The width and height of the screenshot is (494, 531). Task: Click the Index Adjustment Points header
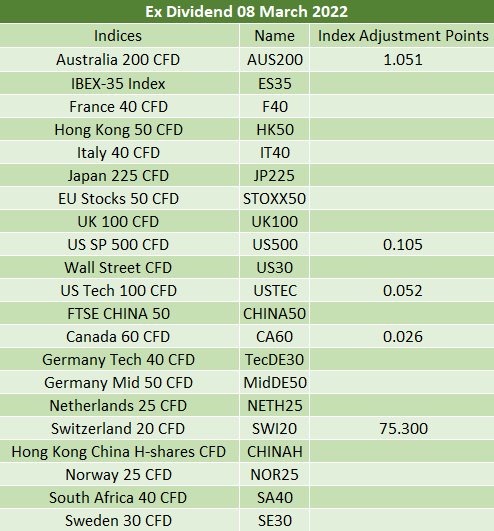coord(403,36)
